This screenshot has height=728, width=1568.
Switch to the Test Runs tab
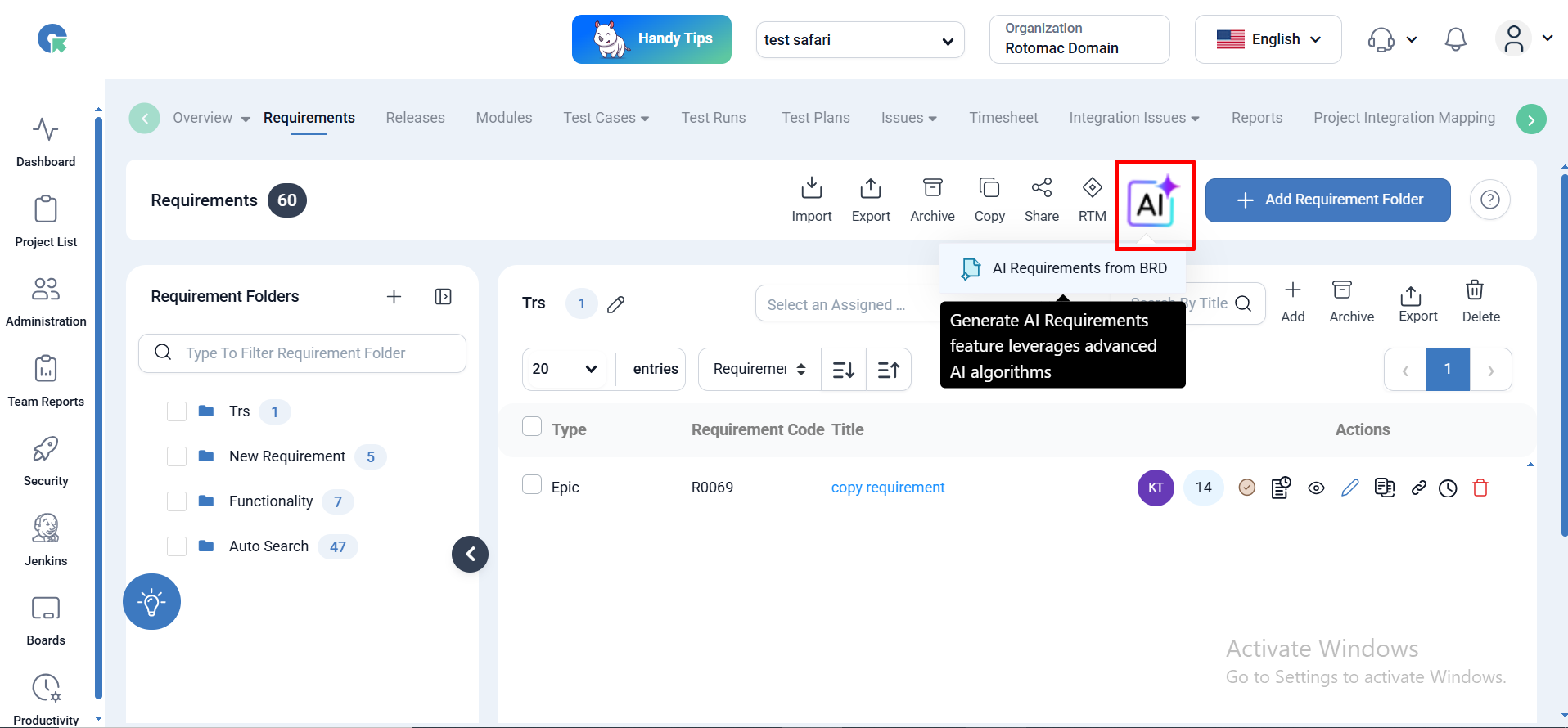click(713, 118)
